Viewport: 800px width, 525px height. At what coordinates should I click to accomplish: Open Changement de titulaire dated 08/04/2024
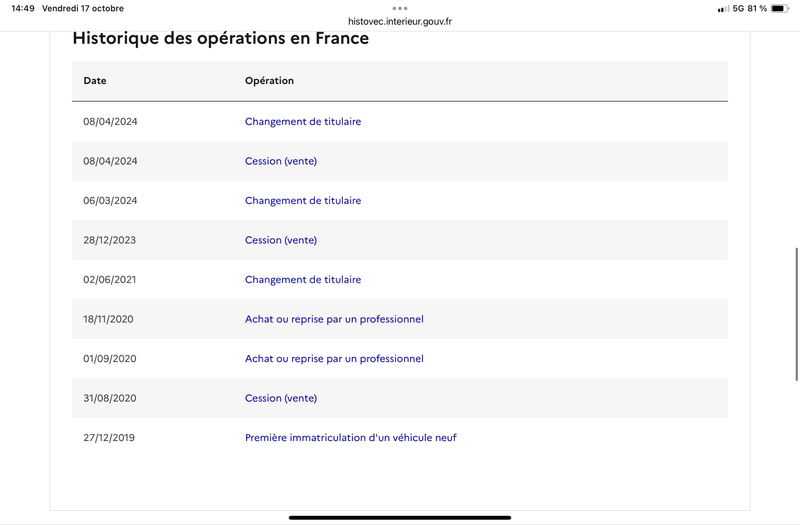303,122
